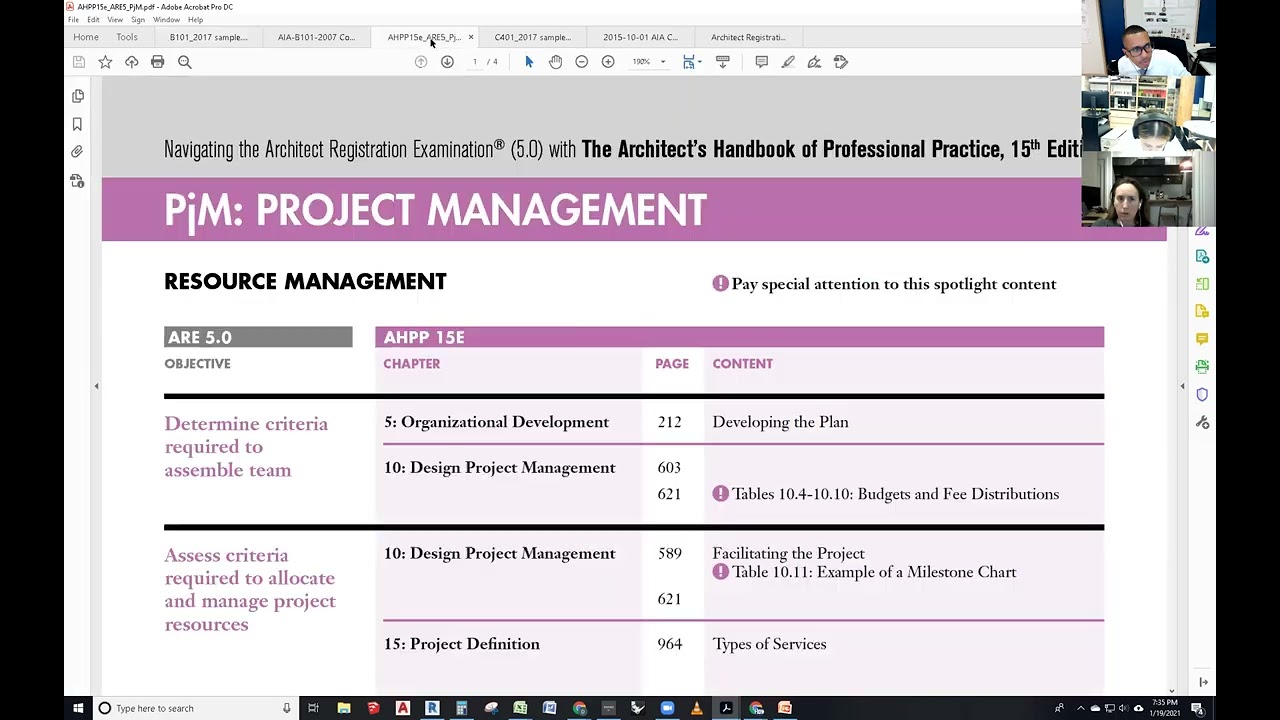Switch to the AIA-B101-2007 document tab

point(316,37)
